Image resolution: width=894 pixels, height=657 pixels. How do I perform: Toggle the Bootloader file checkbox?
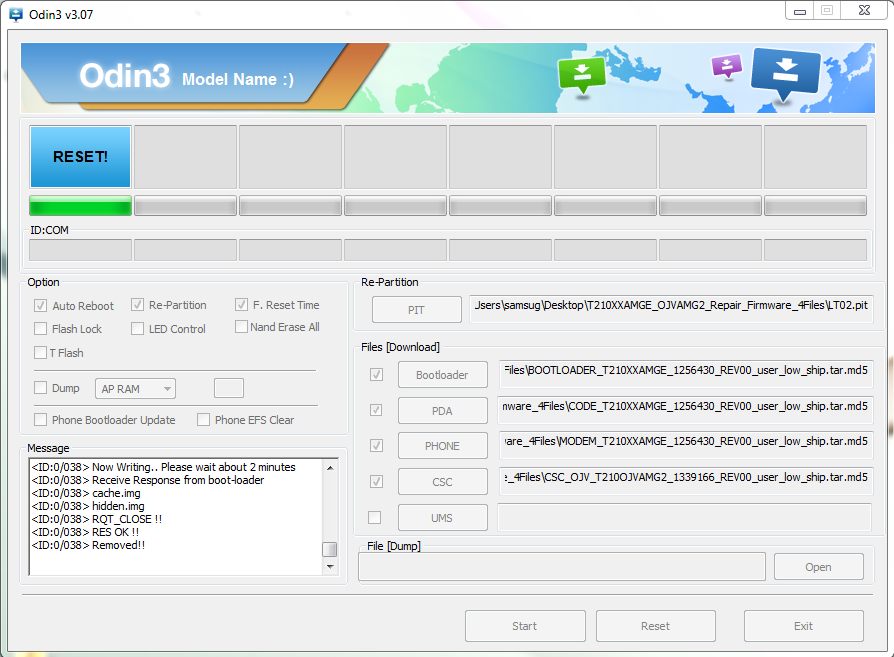(376, 375)
